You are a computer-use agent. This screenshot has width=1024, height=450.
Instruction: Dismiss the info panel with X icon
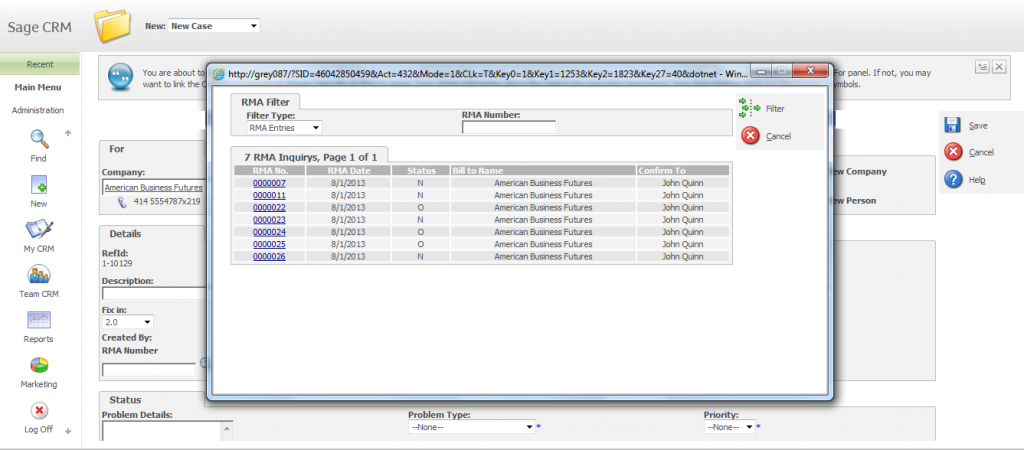(x=999, y=67)
